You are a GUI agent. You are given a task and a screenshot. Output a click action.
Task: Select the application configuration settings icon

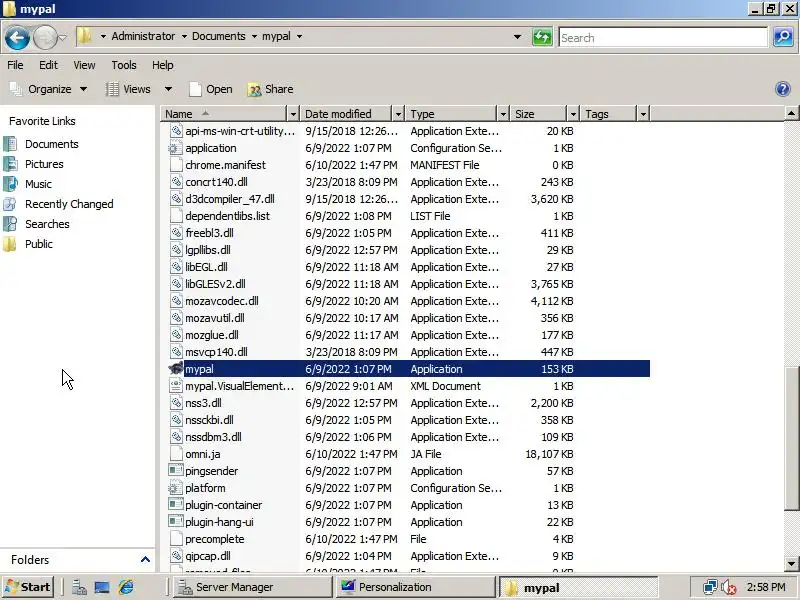pos(176,148)
